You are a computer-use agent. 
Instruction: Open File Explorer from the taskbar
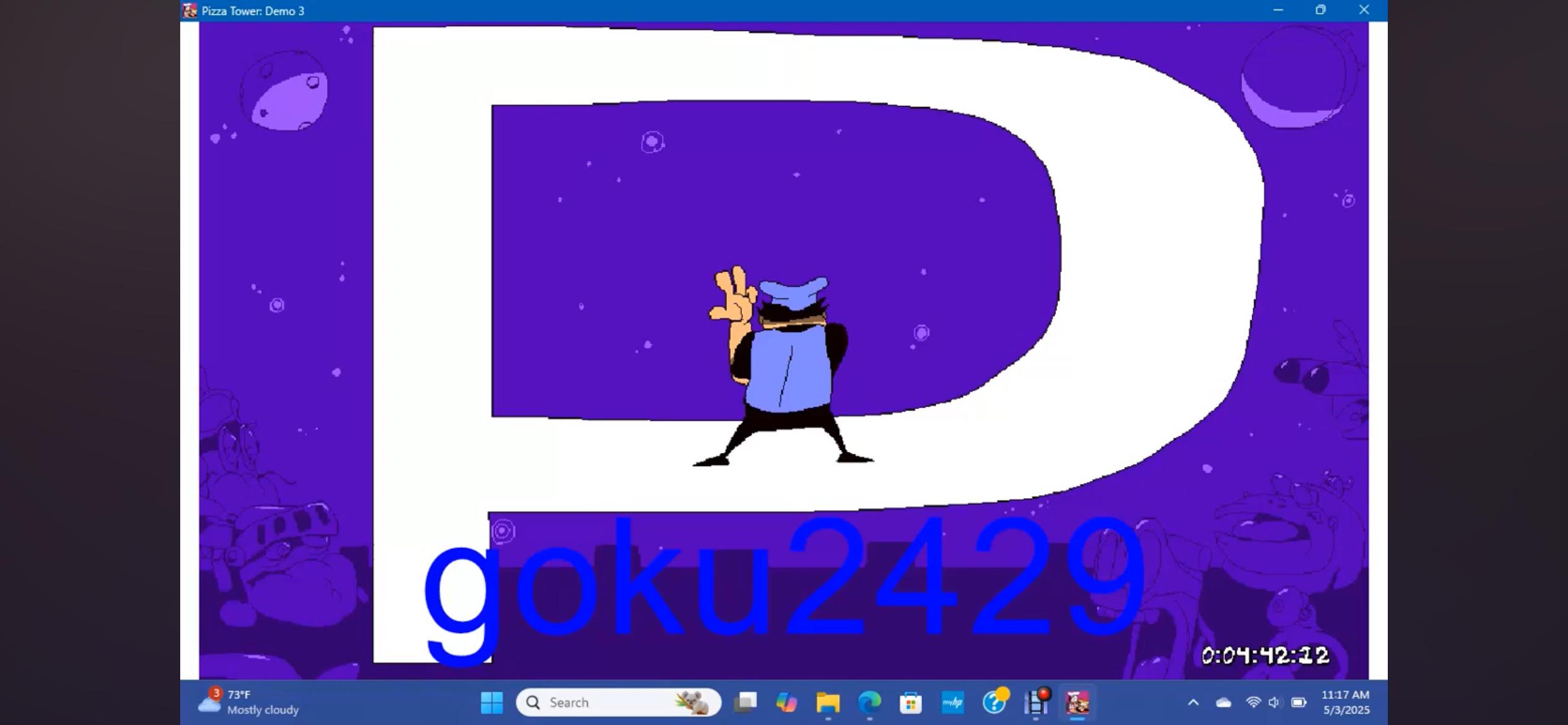(828, 702)
